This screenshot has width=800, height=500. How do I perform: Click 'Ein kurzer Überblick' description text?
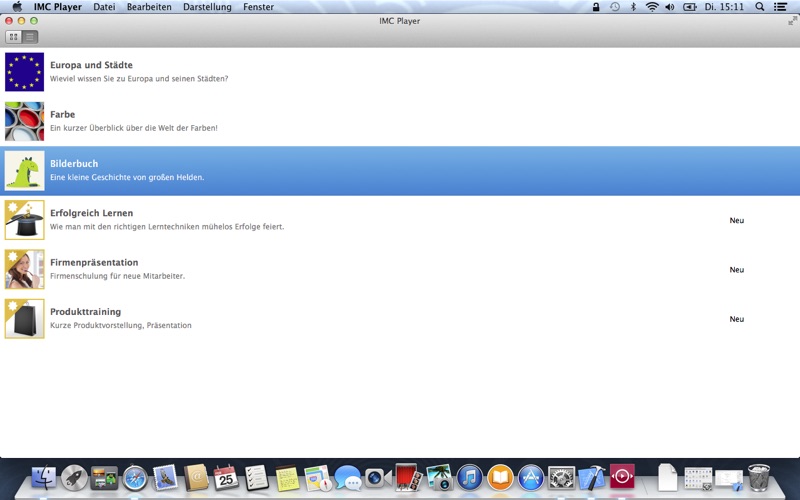pos(134,128)
